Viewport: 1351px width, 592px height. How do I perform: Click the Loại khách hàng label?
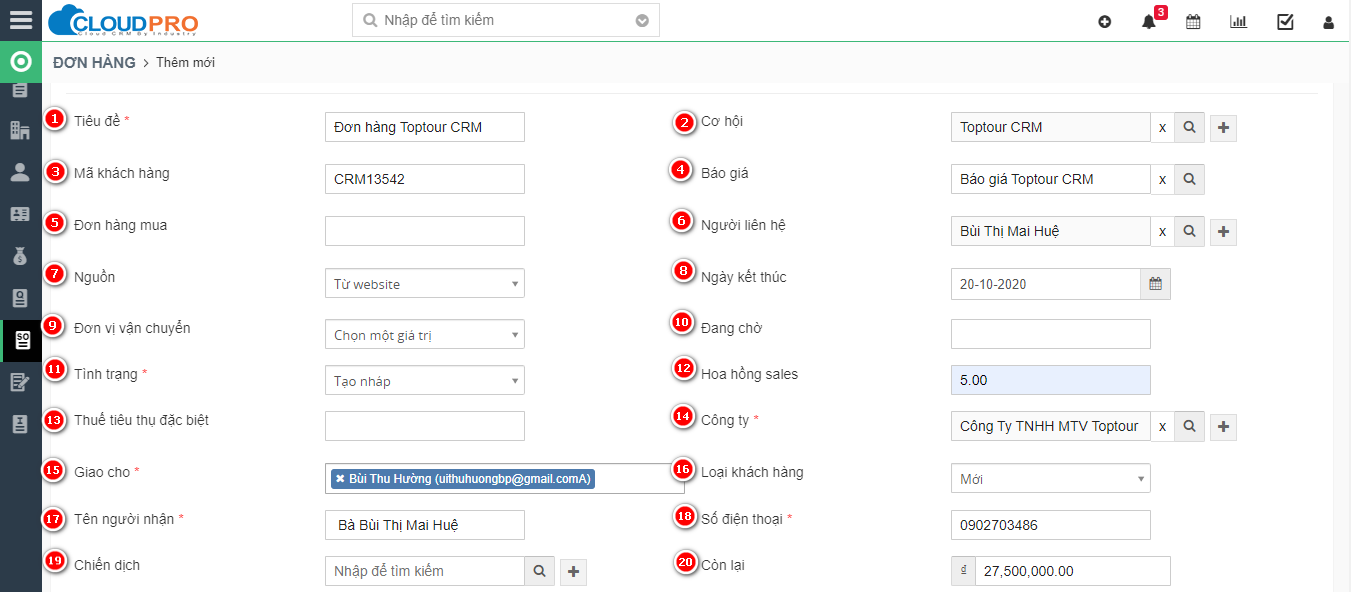[752, 472]
